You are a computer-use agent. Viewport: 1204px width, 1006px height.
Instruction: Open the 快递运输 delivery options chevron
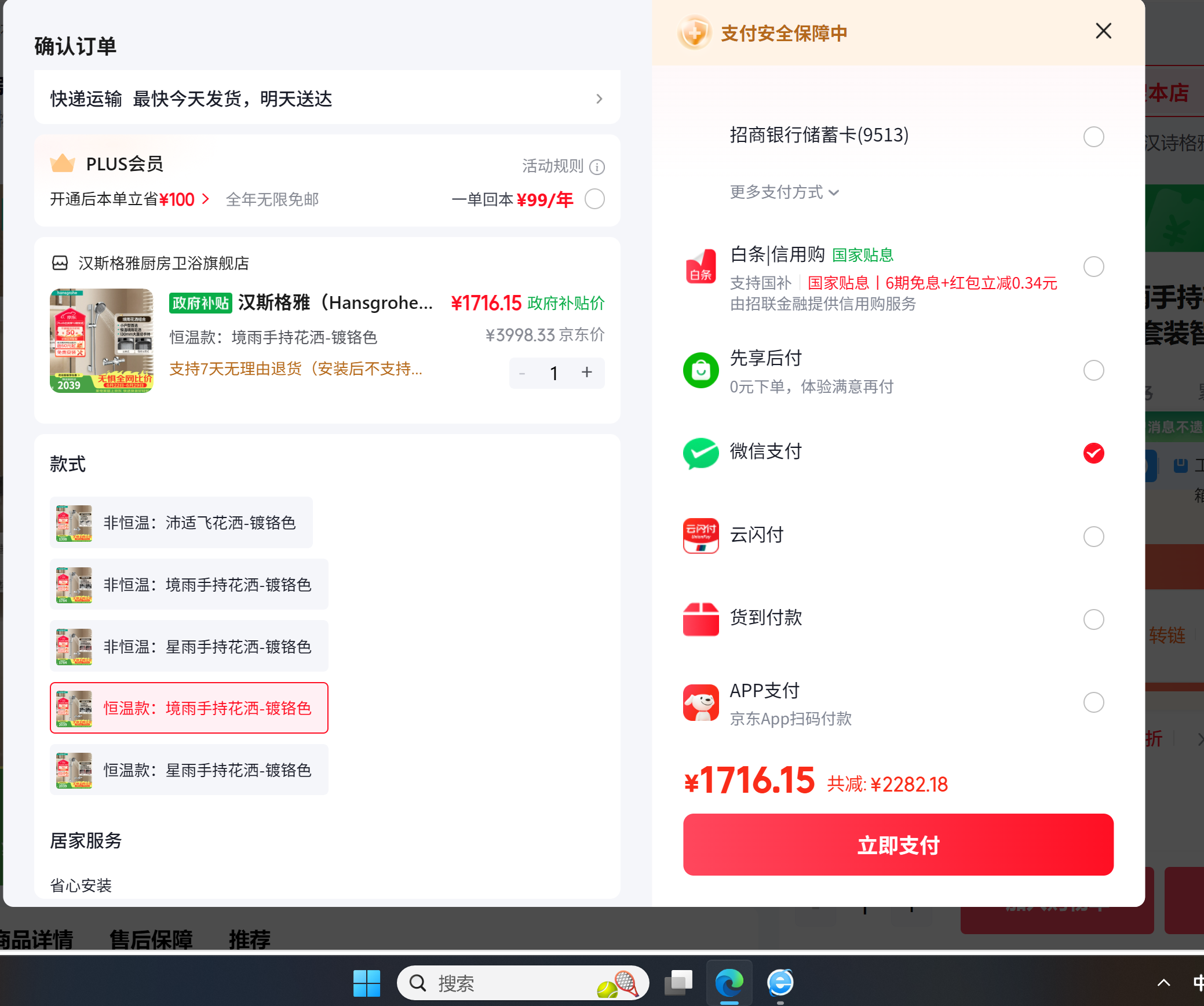point(599,99)
